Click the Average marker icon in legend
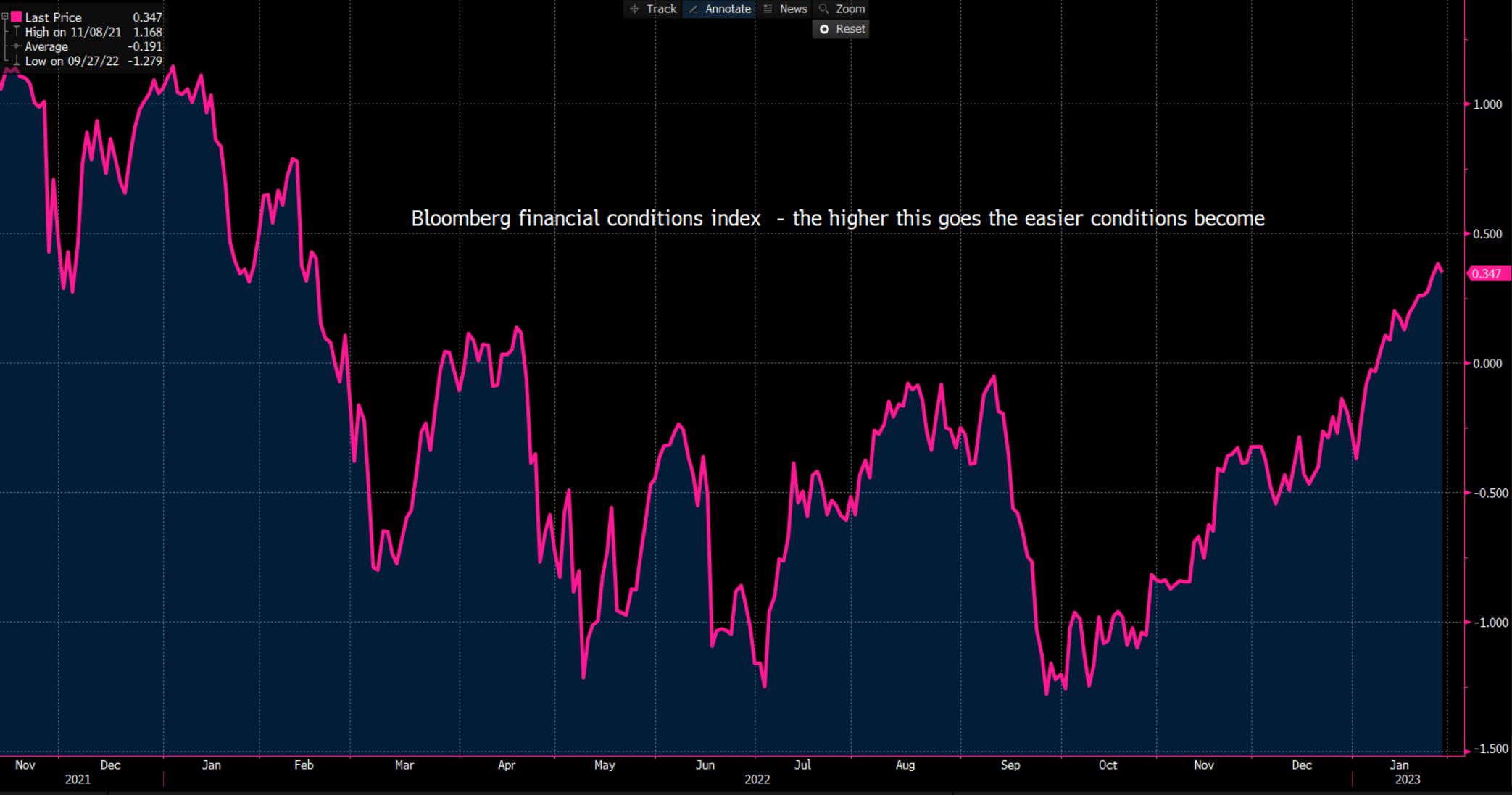 16,46
